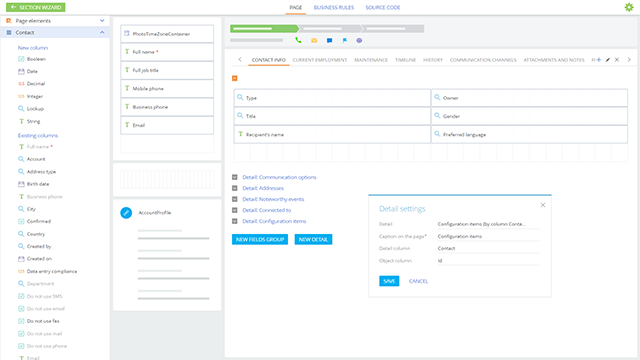The image size is (640, 360).
Task: Click the Save button in Detail settings
Action: (389, 281)
